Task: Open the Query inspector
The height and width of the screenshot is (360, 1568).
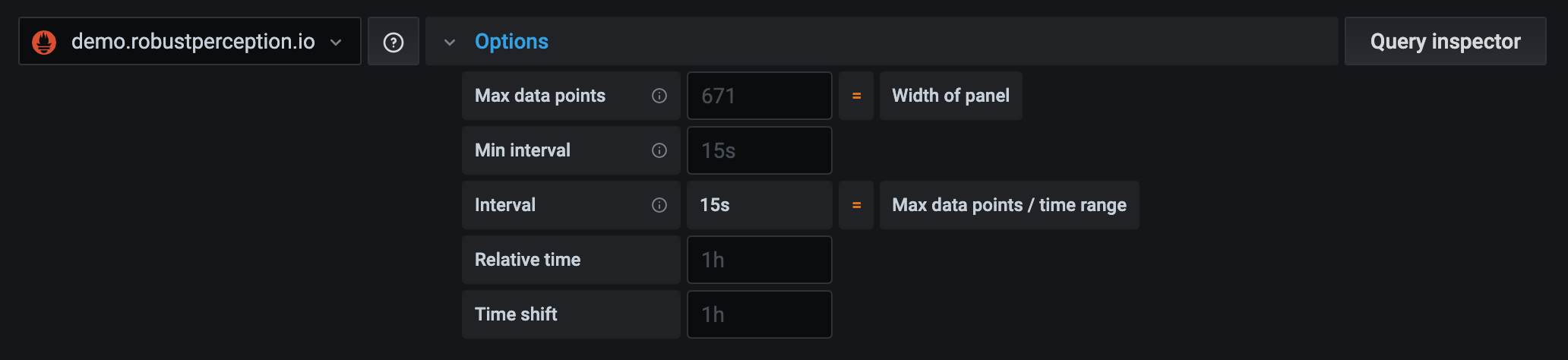Action: [1445, 42]
